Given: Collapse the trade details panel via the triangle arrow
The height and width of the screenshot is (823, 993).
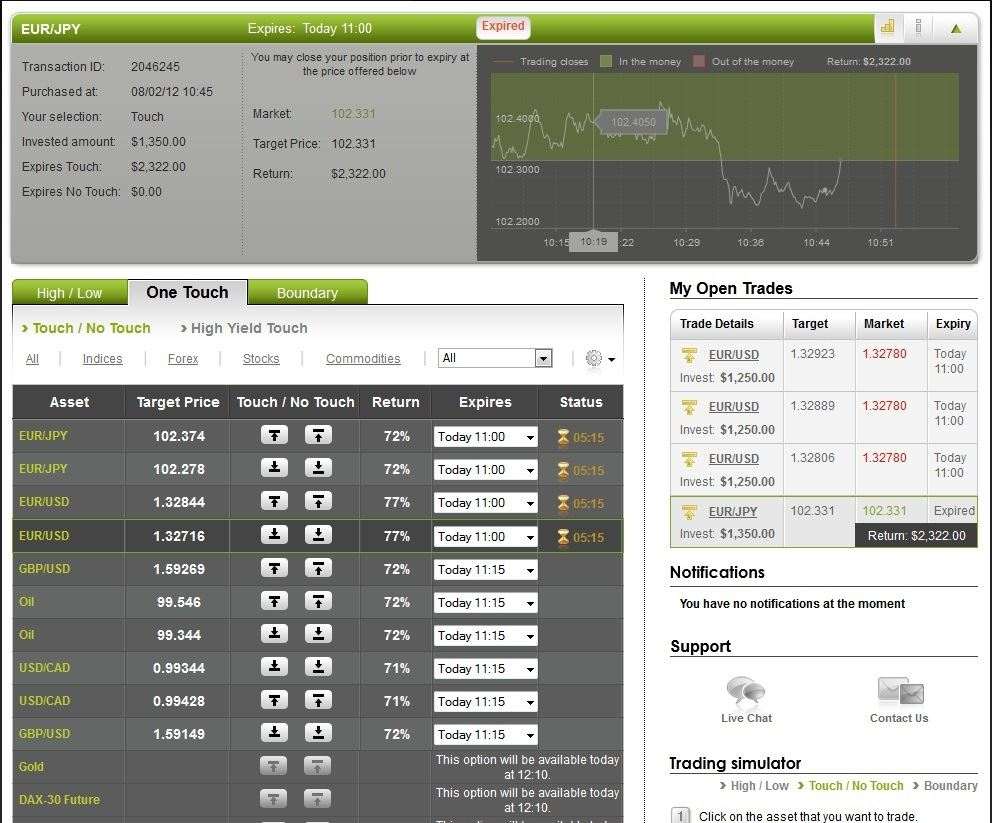Looking at the screenshot, I should [x=955, y=27].
